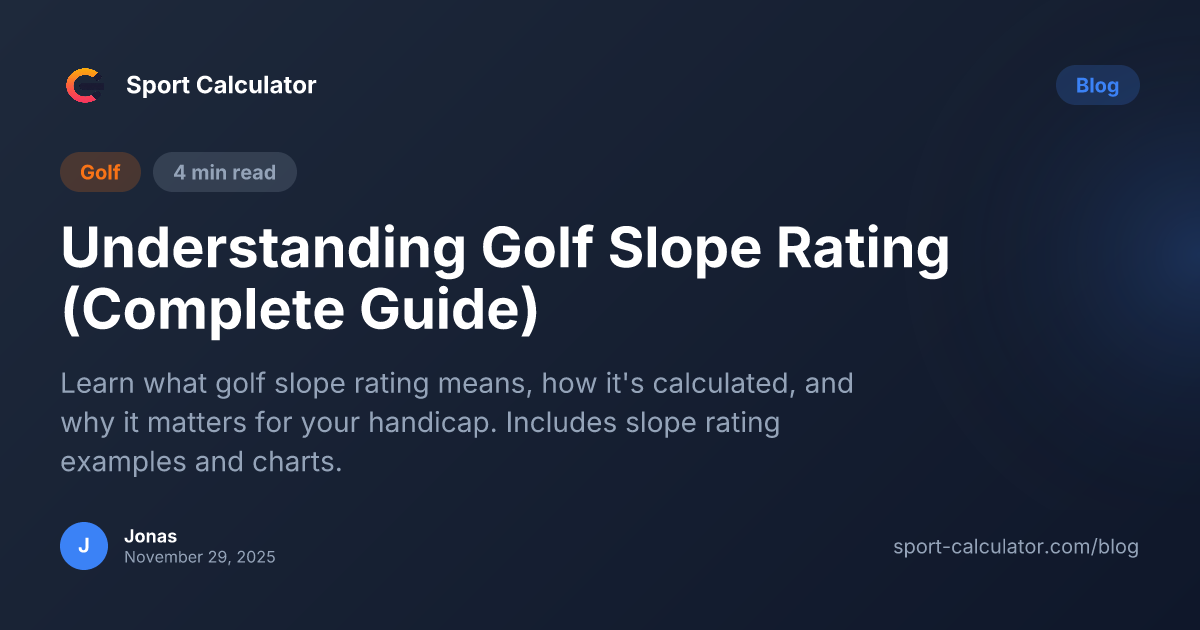Click the Sport Calculator logo icon
The image size is (1200, 630).
[x=84, y=85]
